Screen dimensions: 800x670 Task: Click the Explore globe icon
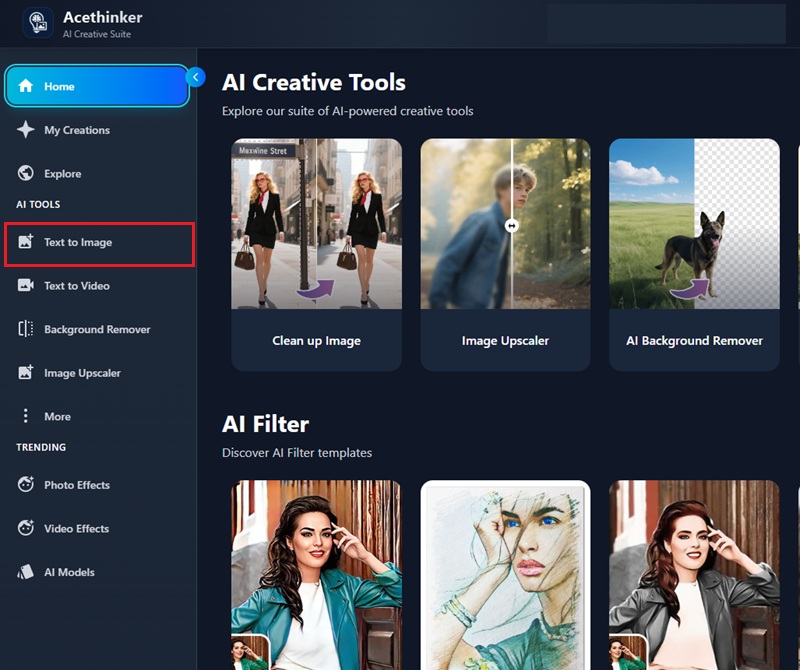click(x=26, y=173)
